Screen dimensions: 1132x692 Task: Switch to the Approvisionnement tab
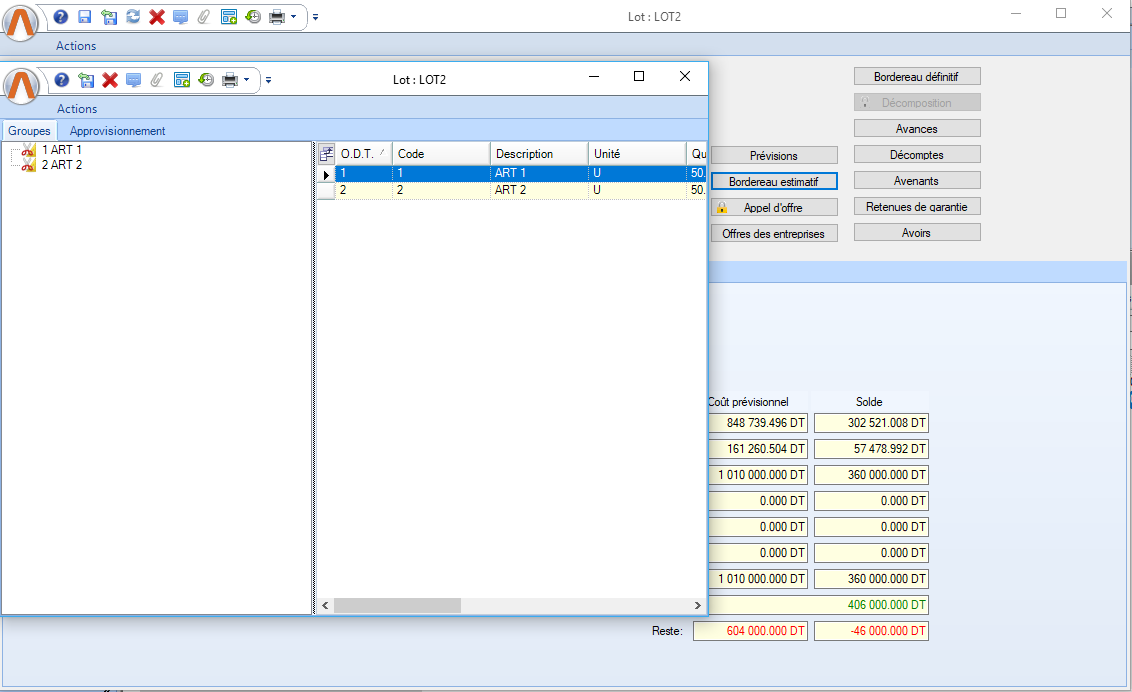117,131
